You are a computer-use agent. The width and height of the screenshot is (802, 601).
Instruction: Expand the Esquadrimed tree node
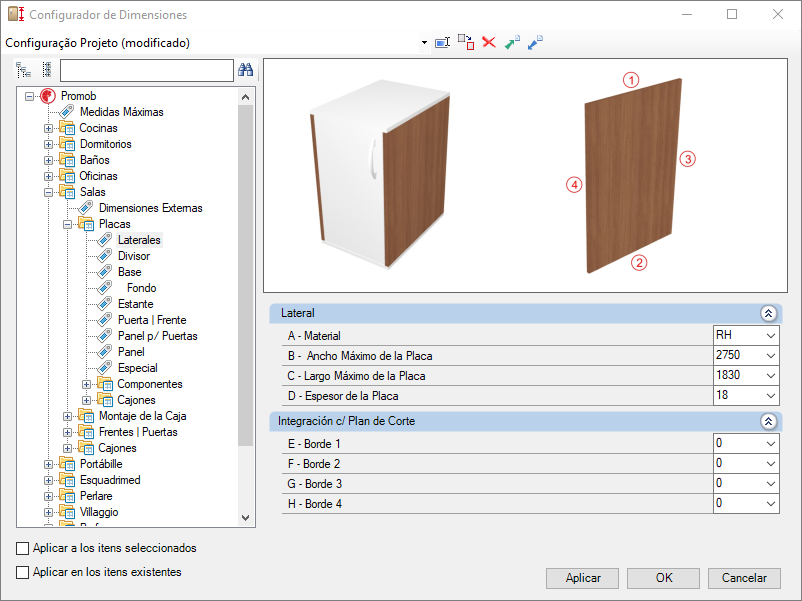48,480
